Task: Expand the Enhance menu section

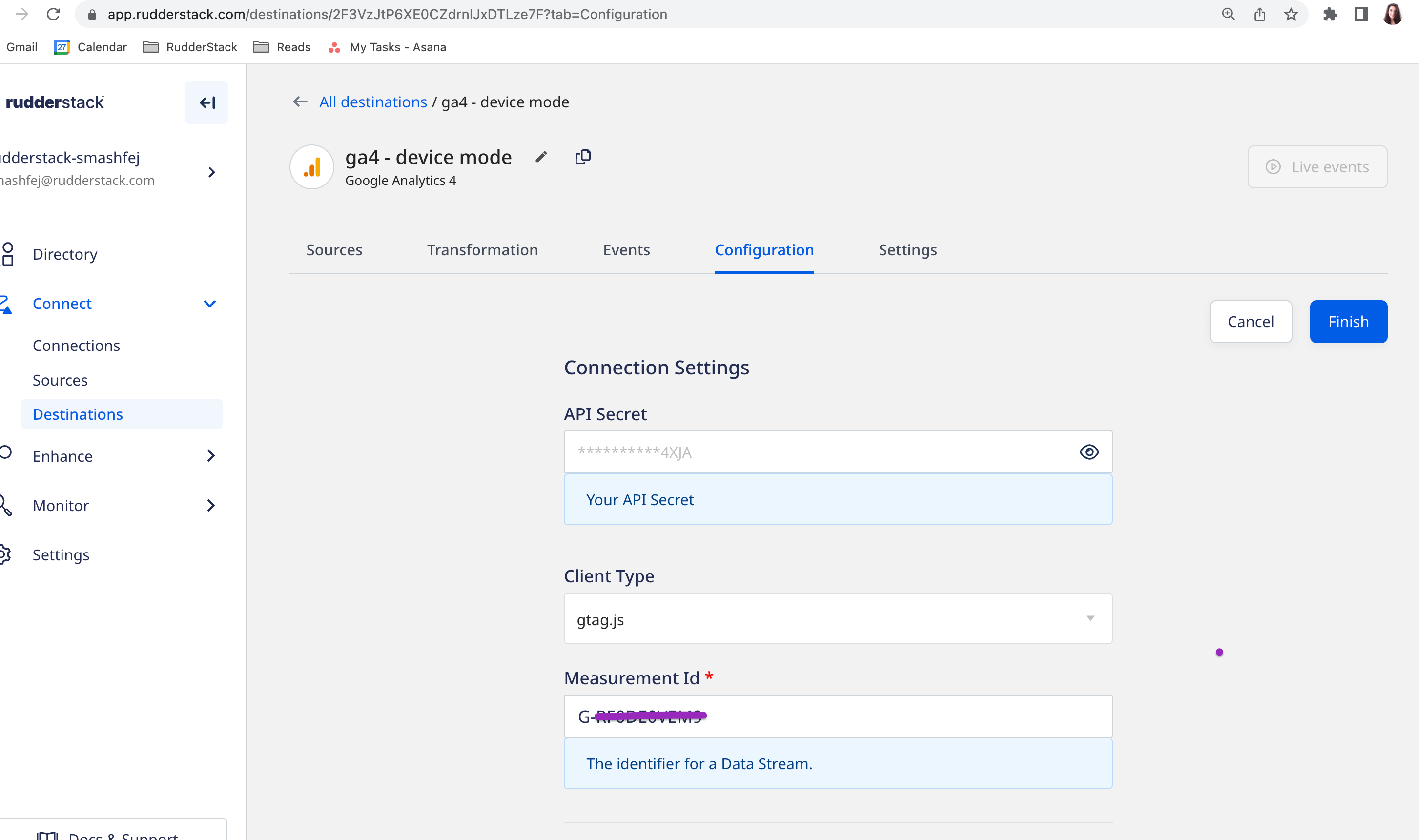Action: tap(211, 456)
